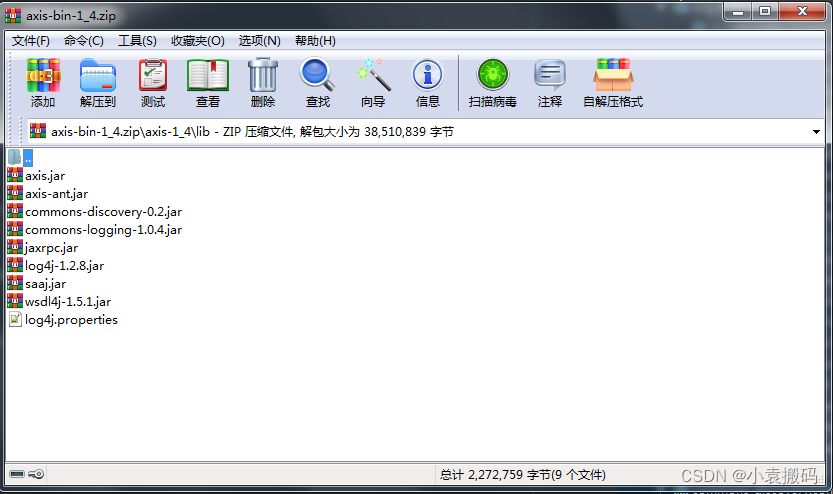Click the Test (测试) archive icon
Viewport: 833px width, 494px height.
click(x=153, y=76)
